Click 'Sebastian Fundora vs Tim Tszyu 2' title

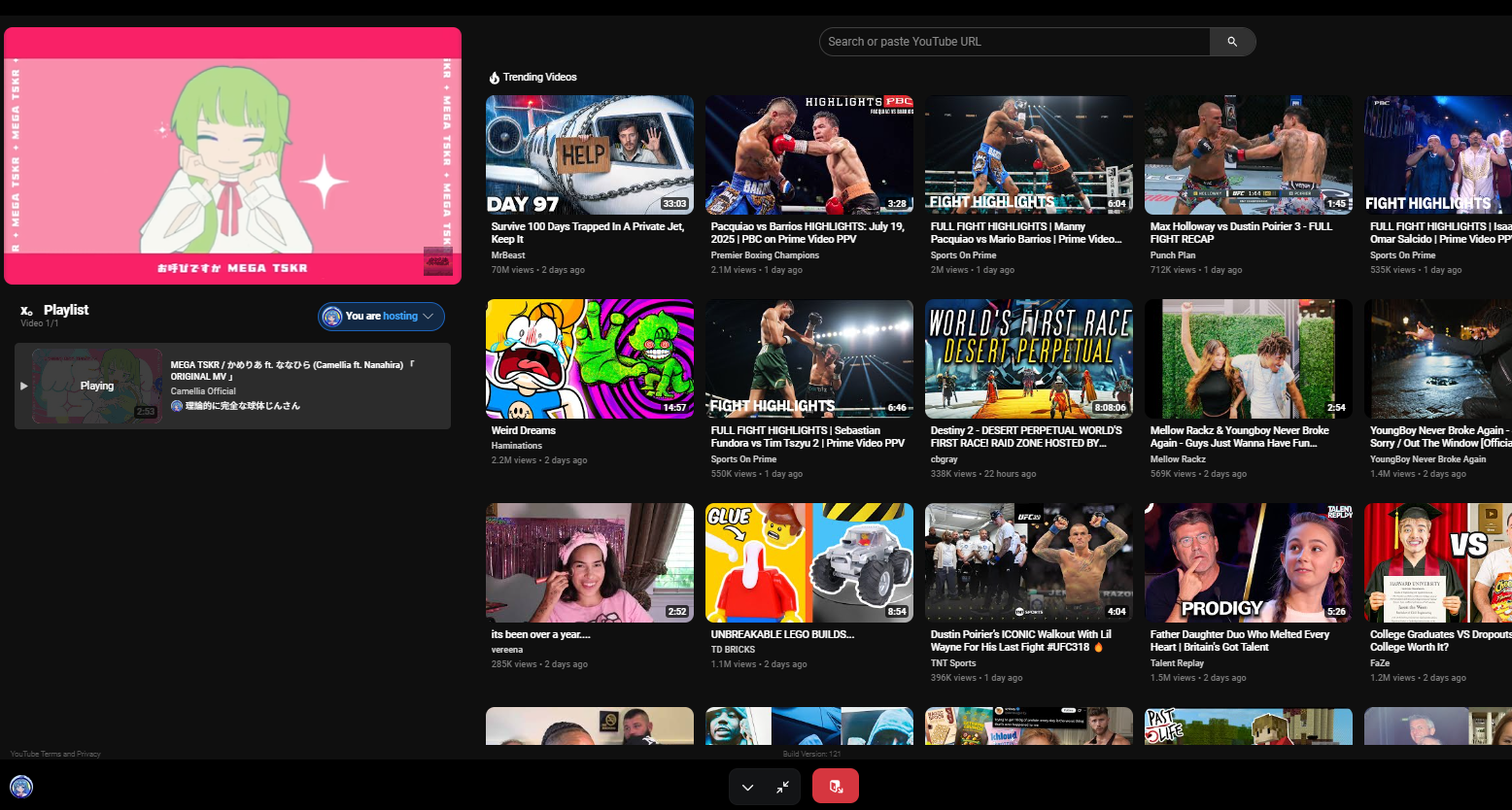pos(808,437)
